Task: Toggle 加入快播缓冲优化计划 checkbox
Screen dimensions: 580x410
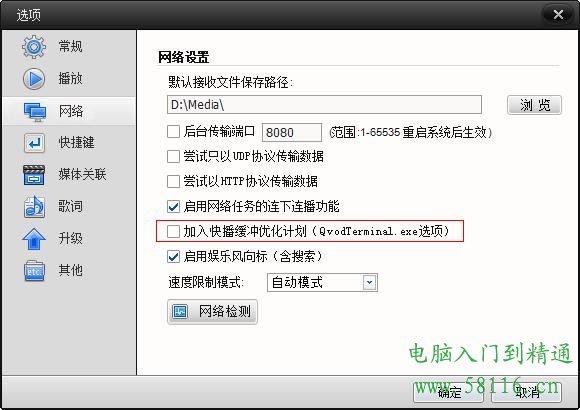Action: [x=173, y=231]
